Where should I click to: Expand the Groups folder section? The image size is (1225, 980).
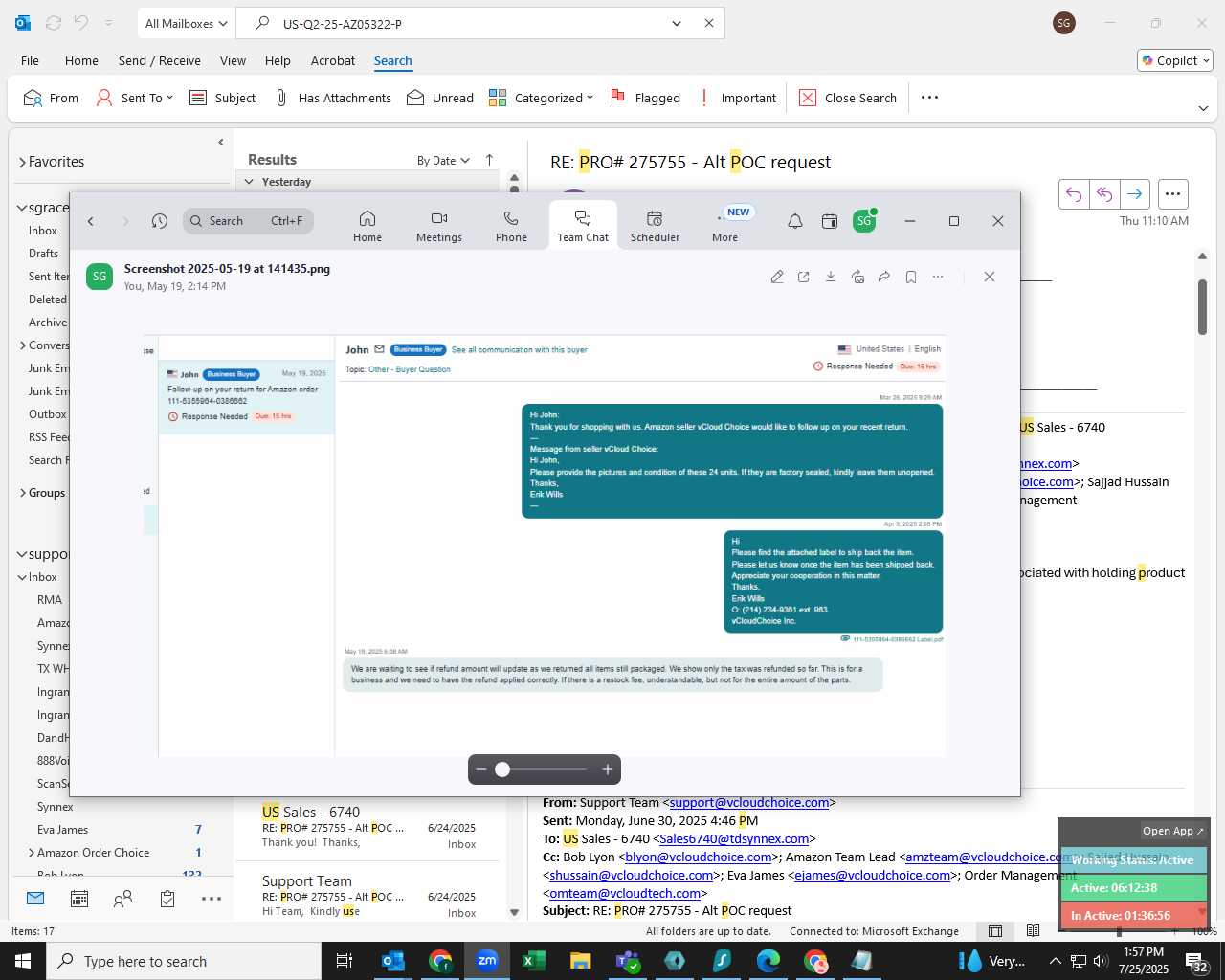22,493
